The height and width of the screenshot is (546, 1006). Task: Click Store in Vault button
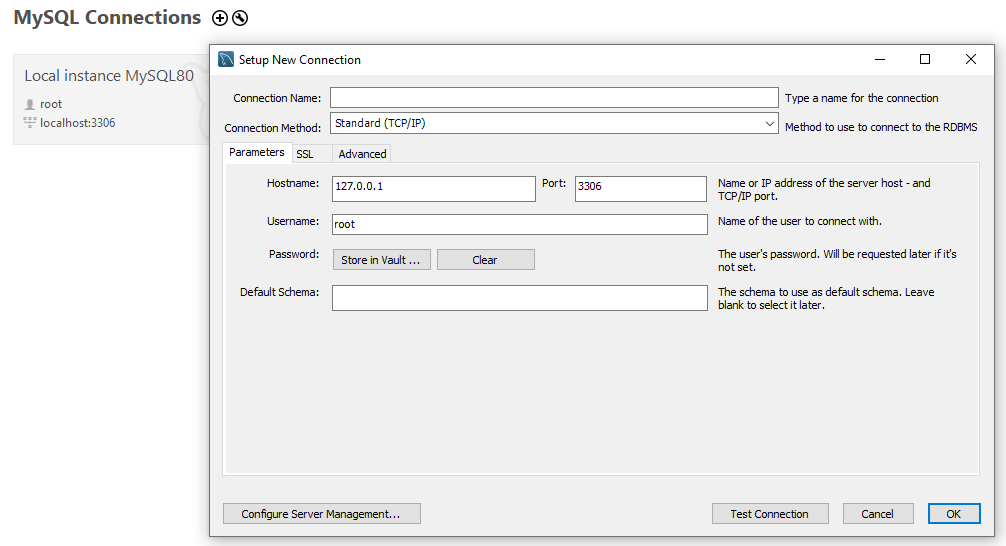pos(382,260)
